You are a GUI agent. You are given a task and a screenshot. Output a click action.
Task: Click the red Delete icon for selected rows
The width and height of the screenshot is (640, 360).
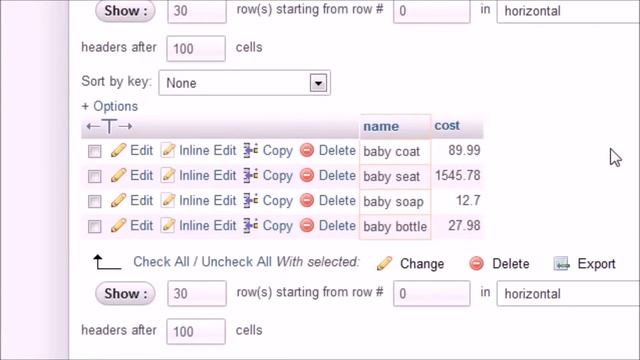point(476,264)
